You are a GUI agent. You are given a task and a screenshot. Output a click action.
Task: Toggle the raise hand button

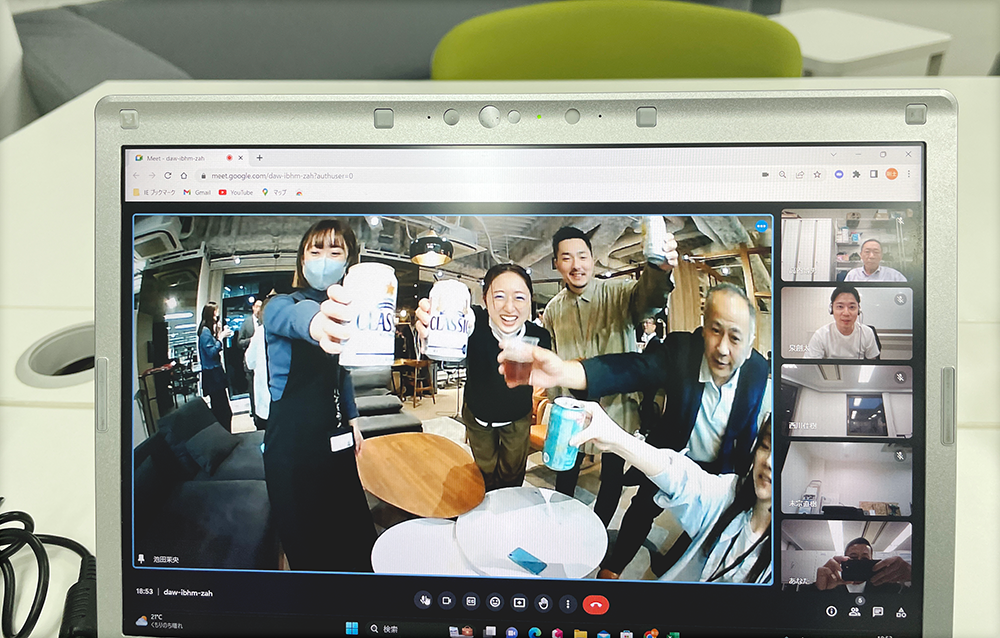click(x=543, y=603)
